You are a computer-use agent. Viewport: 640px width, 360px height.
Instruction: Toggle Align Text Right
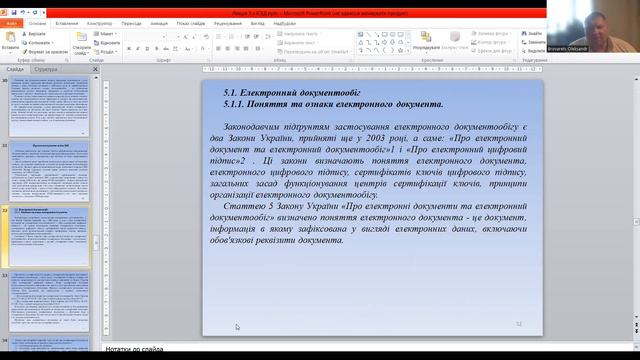(237, 49)
